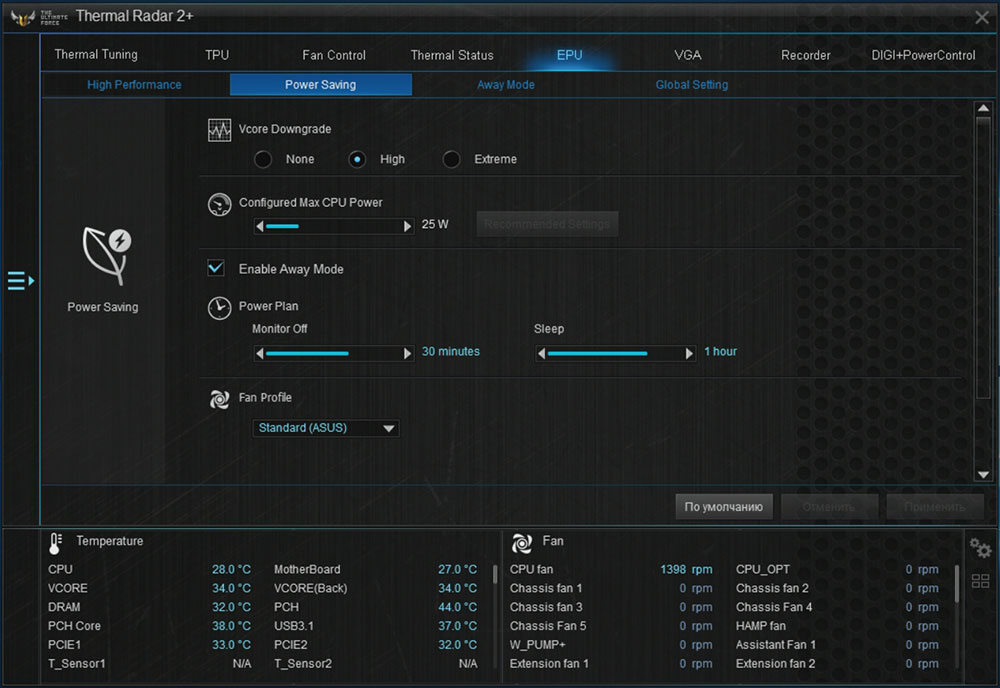Open the DIGI+PowerControl tab
This screenshot has width=1000, height=688.
point(923,55)
